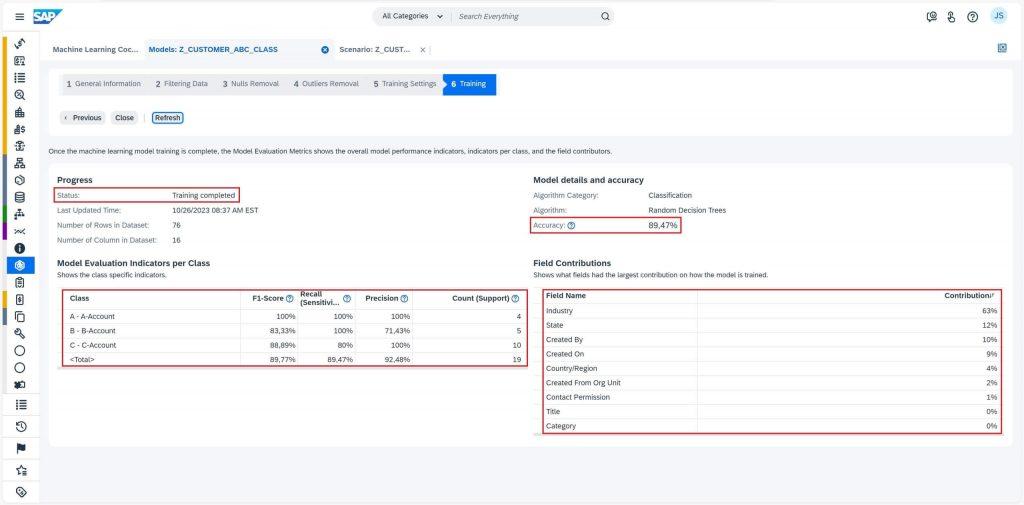The image size is (1024, 505).
Task: Click the Previous button
Action: [x=83, y=118]
